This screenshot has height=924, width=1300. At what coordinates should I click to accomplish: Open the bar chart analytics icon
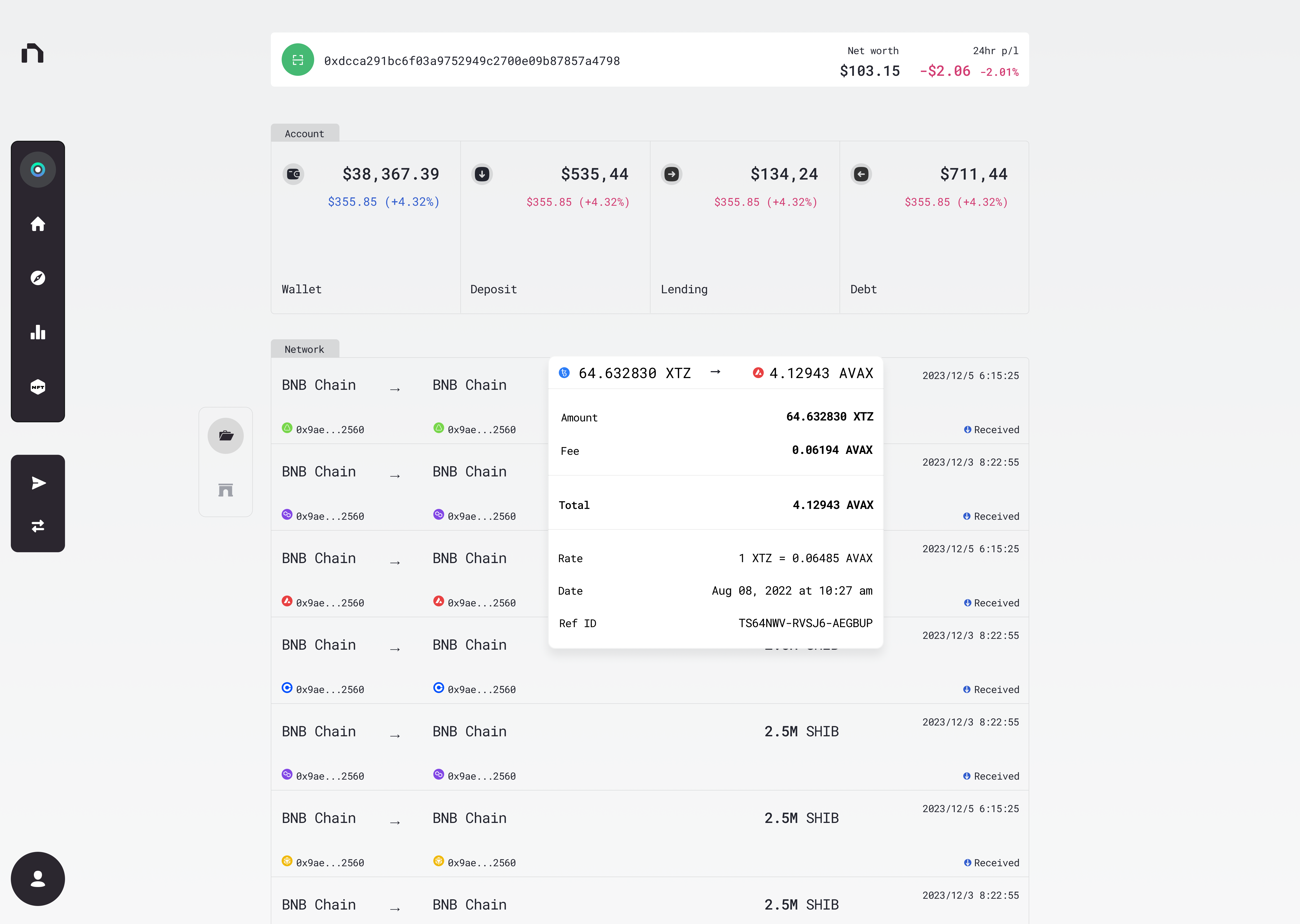point(37,332)
